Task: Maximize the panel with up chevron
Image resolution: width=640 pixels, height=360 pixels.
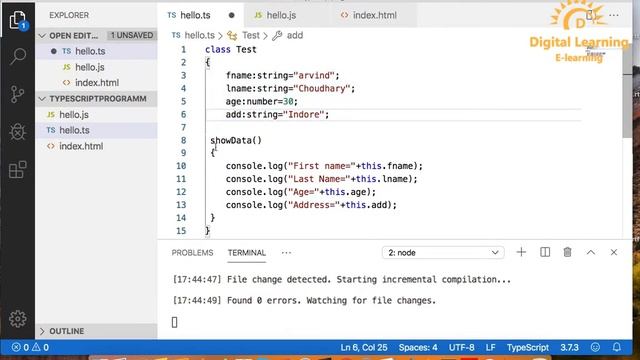Action: pyautogui.click(x=591, y=252)
